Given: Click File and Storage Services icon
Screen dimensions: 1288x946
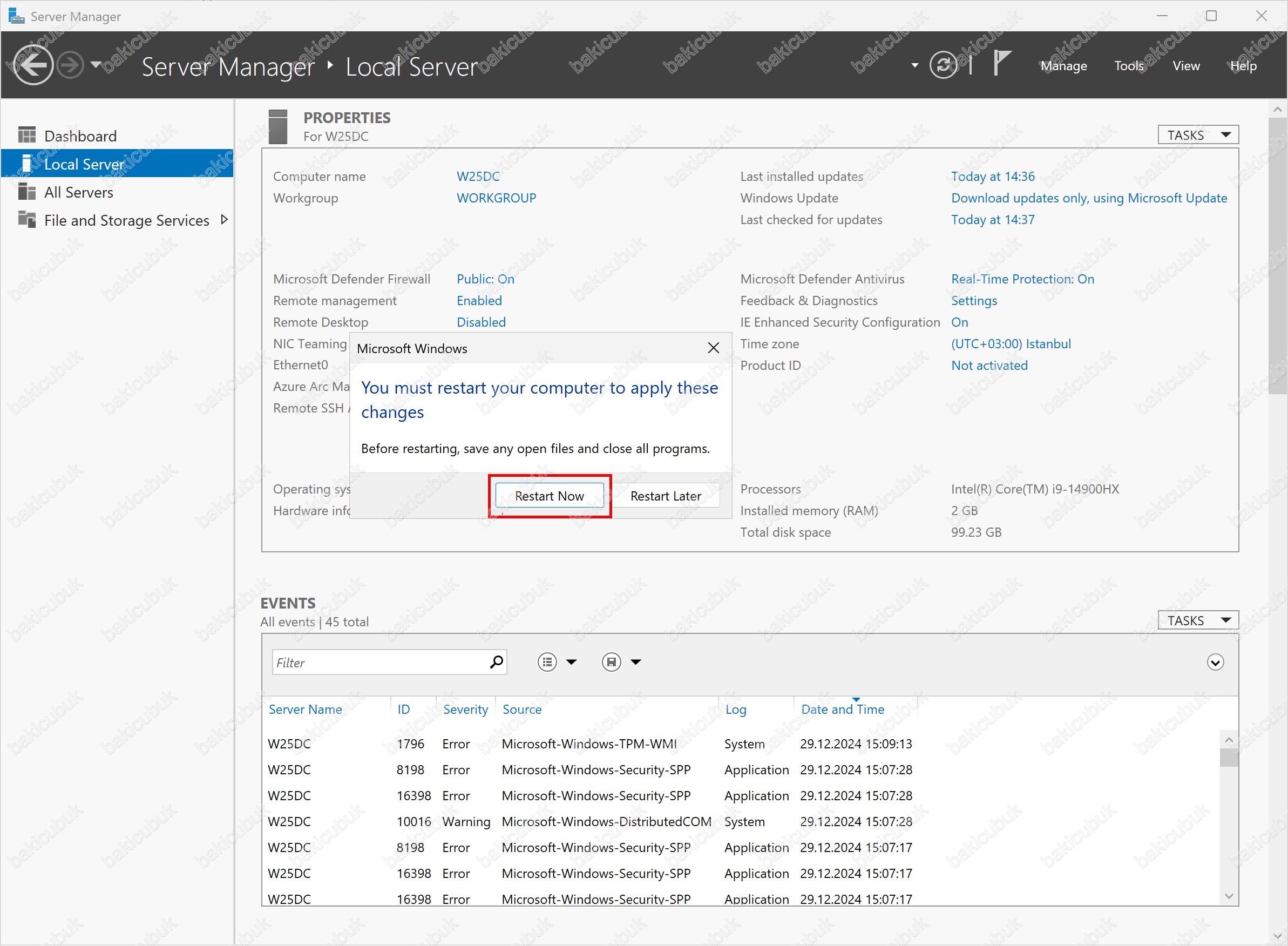Looking at the screenshot, I should coord(26,219).
